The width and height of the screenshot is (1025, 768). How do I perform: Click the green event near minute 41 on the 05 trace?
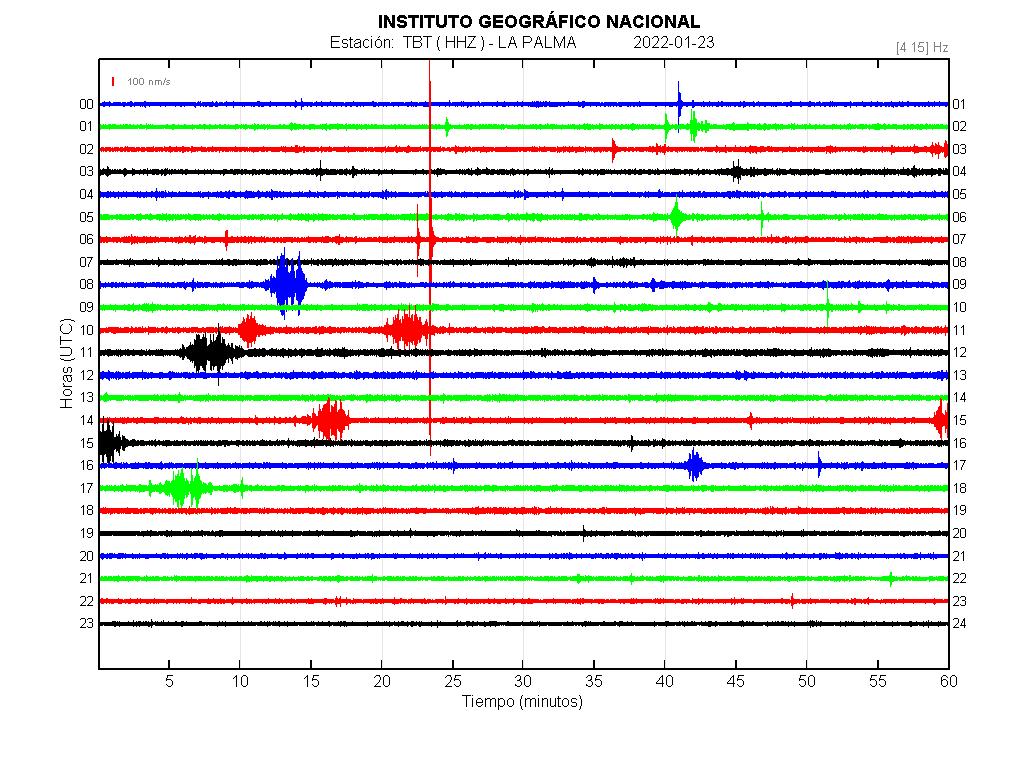(677, 217)
